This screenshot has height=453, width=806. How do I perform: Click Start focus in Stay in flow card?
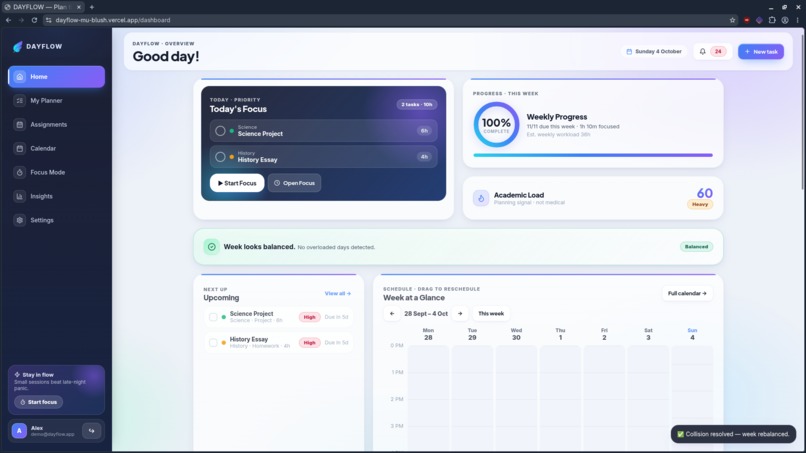tap(39, 402)
